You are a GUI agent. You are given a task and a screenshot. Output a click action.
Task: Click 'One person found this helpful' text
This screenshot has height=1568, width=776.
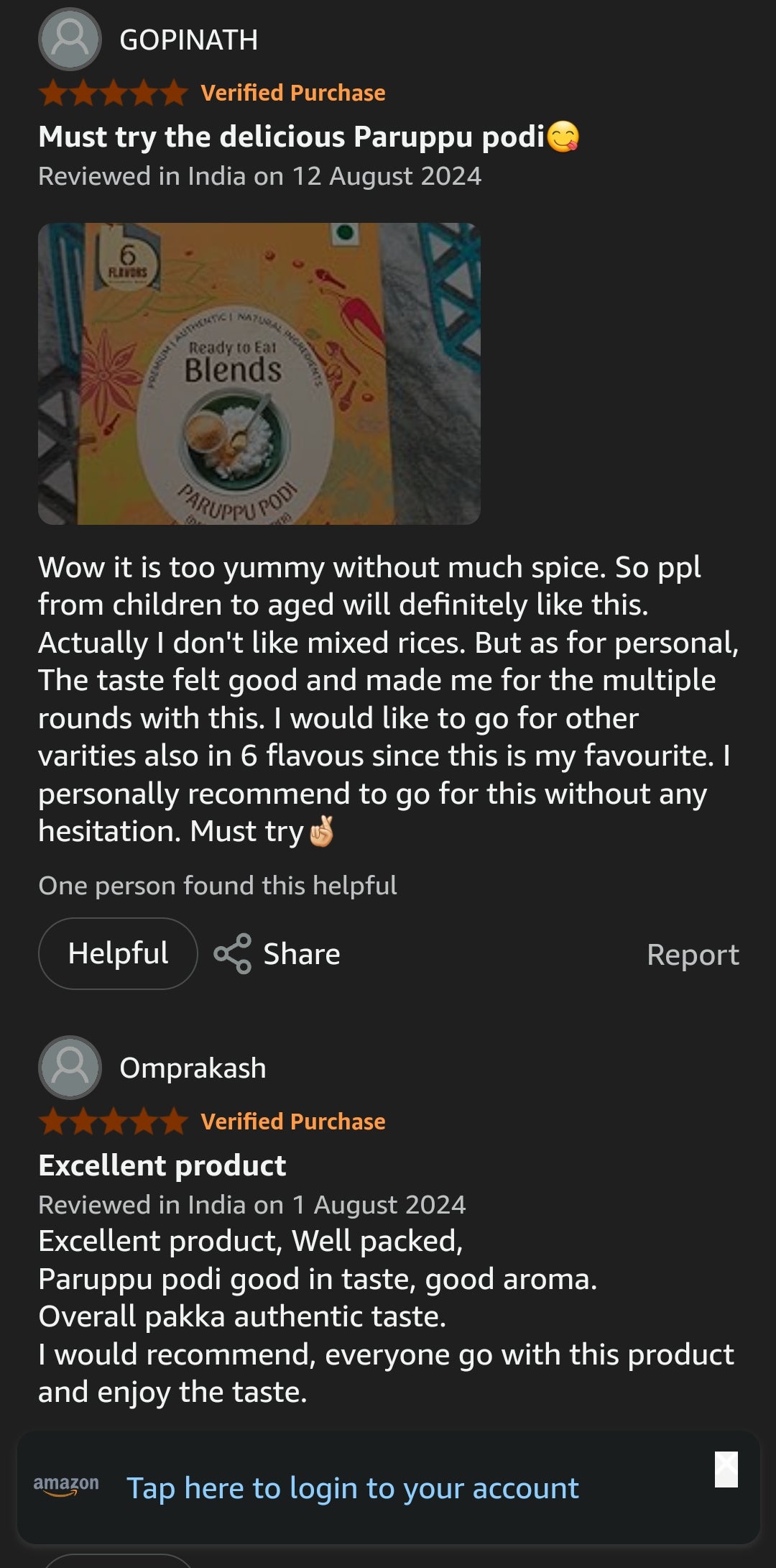click(218, 886)
